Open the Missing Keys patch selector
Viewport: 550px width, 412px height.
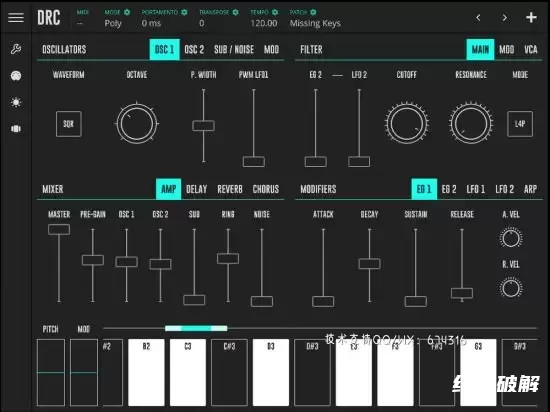[x=315, y=23]
